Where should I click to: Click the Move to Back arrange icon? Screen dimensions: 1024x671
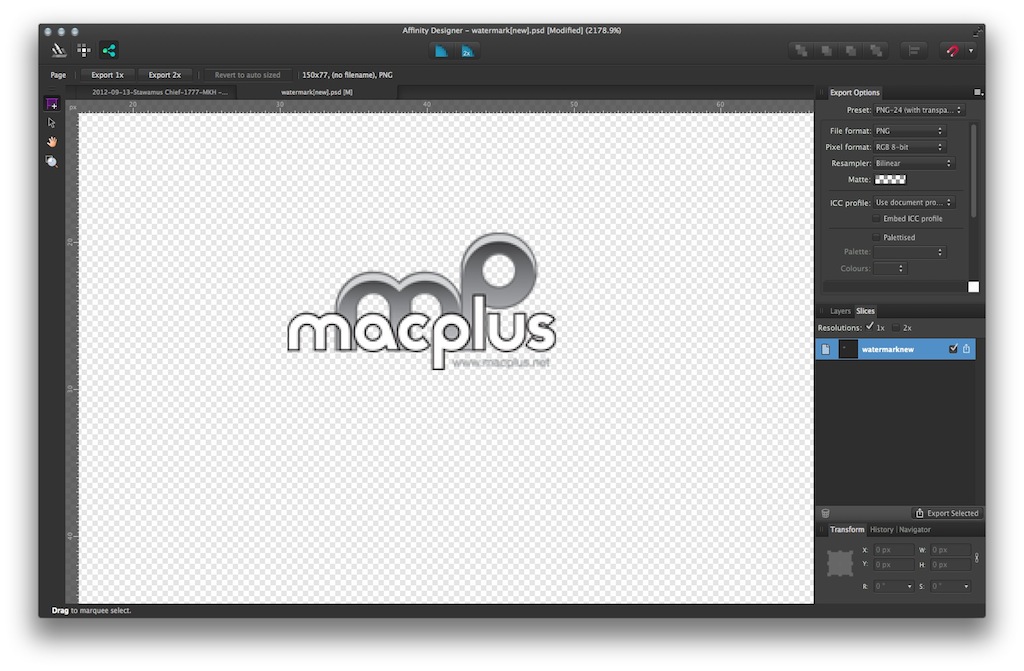(x=876, y=51)
